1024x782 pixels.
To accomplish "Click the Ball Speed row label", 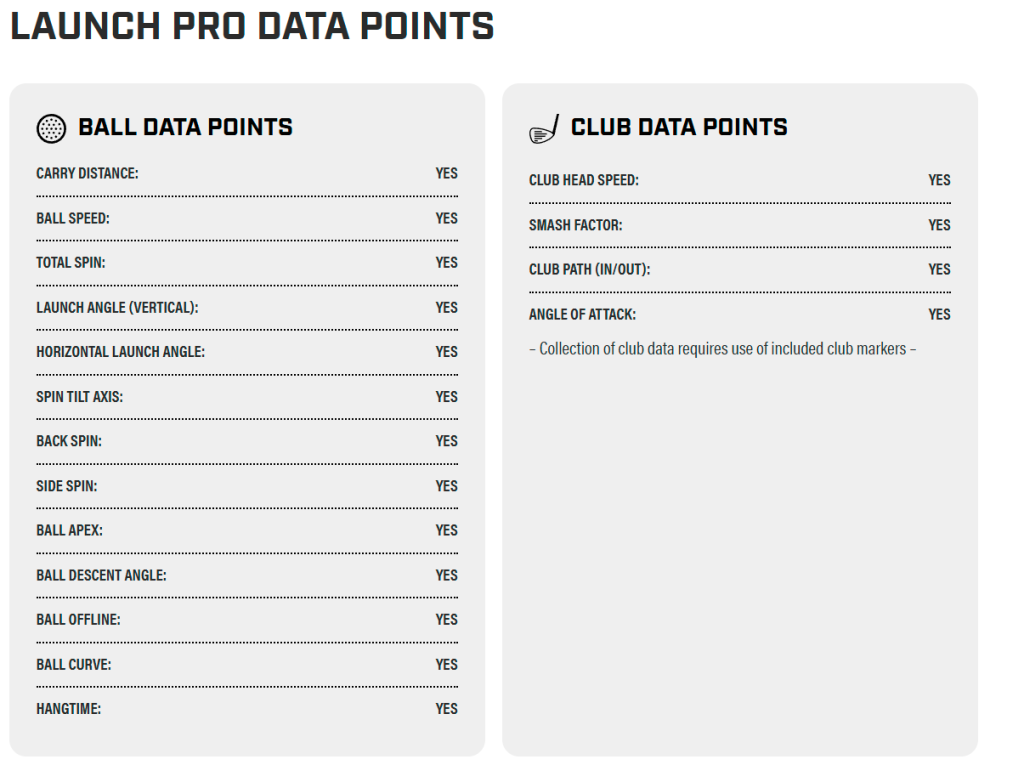I will click(x=73, y=218).
